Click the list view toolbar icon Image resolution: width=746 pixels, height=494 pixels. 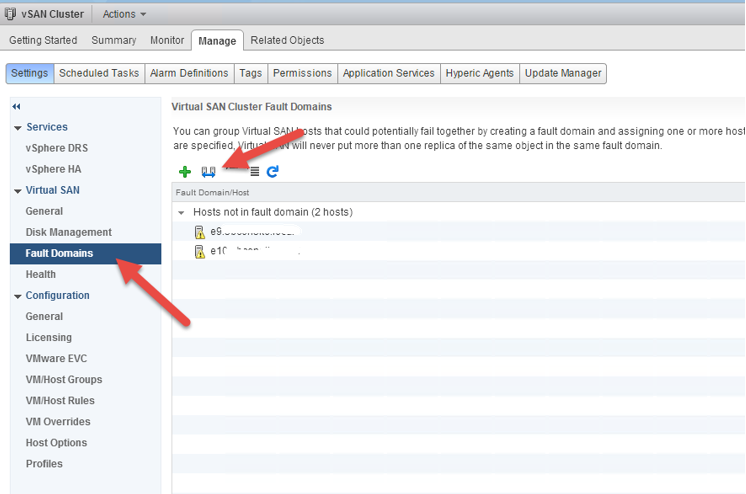[255, 171]
